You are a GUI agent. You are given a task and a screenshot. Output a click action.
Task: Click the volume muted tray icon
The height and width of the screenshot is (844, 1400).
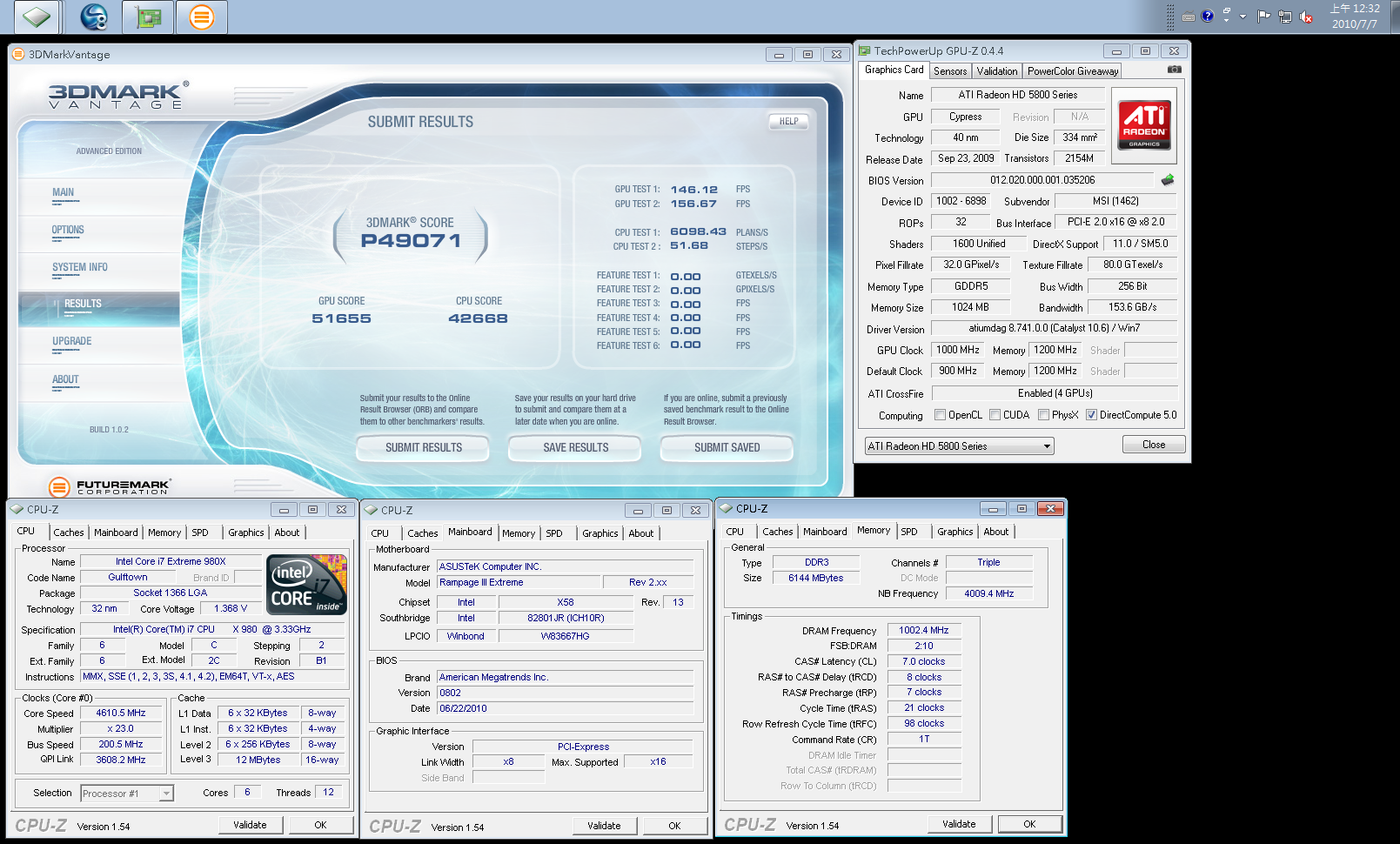tap(1306, 17)
